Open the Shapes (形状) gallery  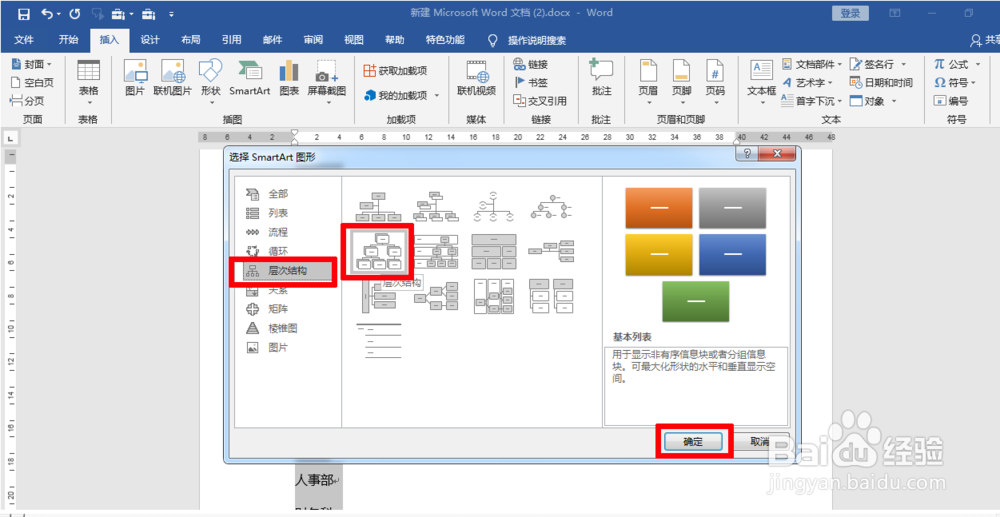click(x=210, y=81)
